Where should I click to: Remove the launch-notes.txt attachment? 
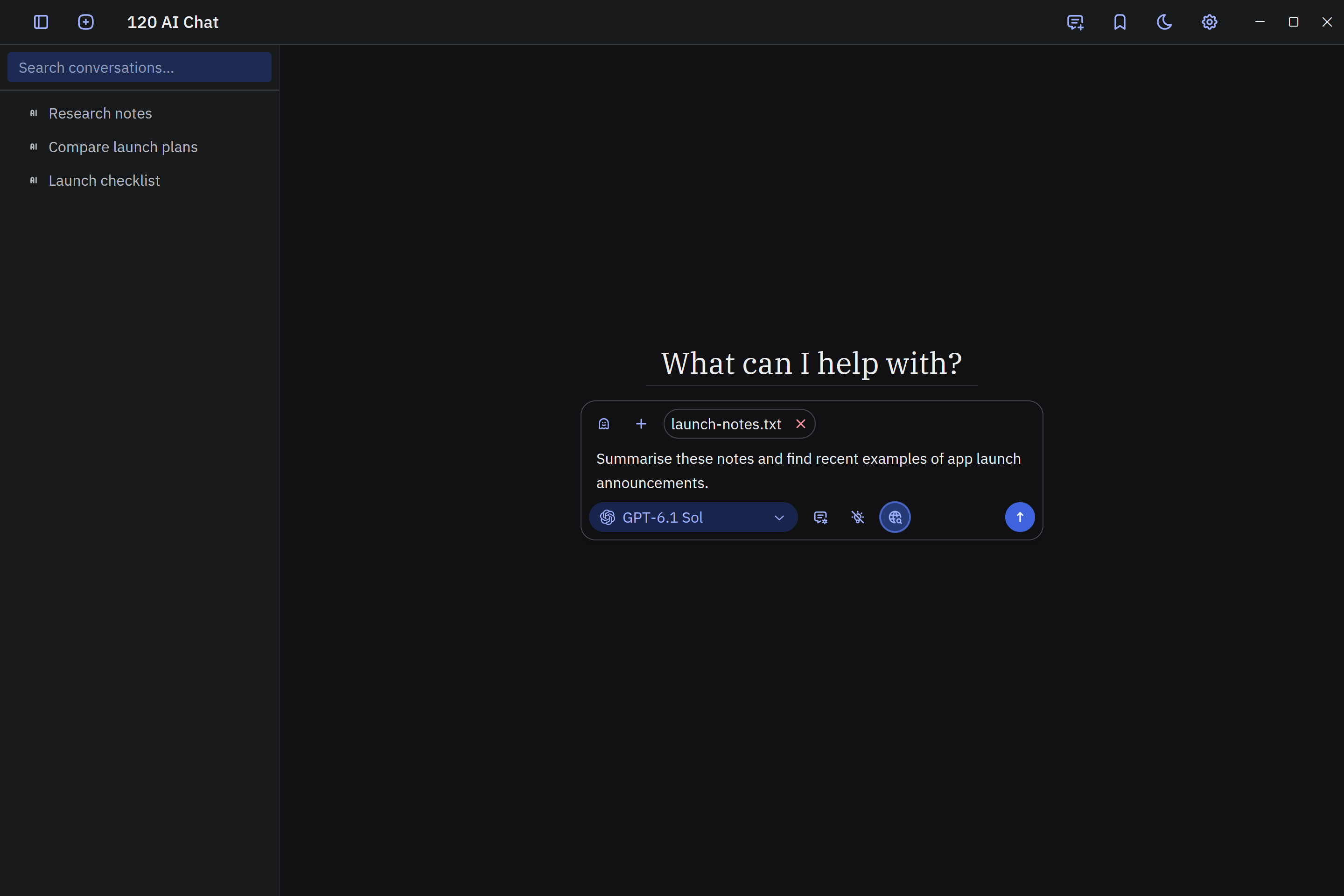[801, 424]
